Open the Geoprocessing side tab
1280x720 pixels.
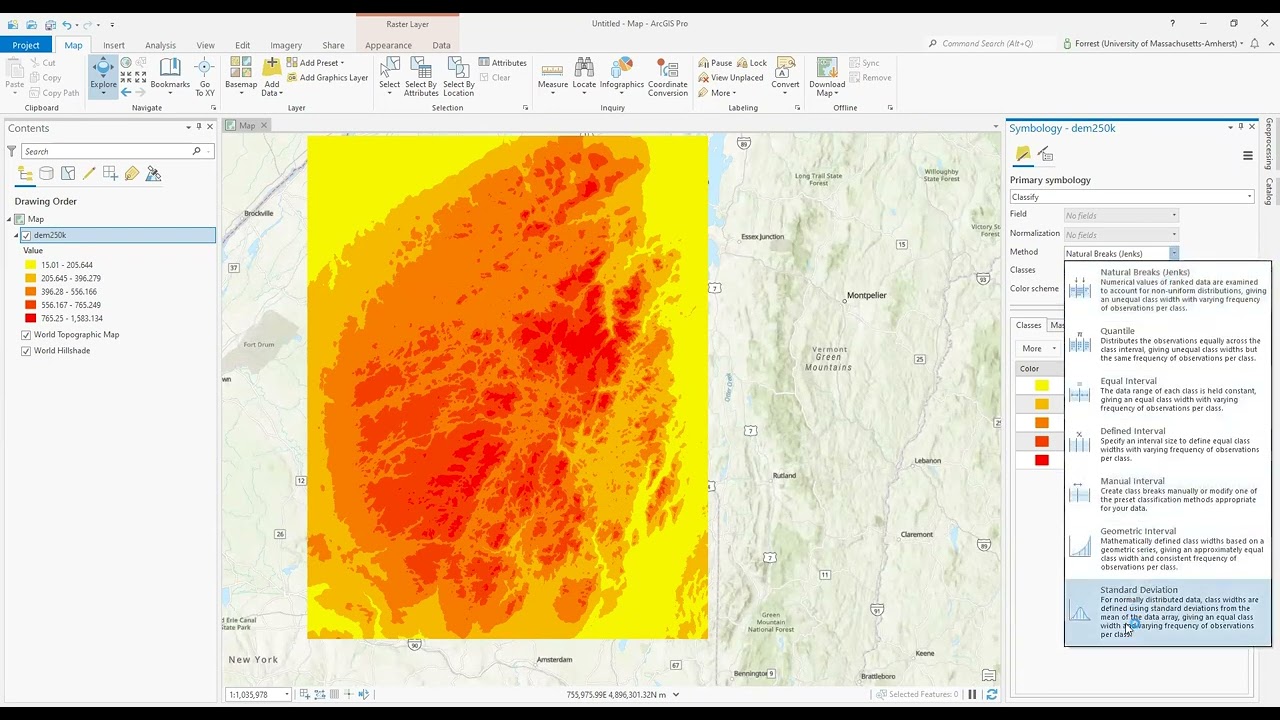pos(1269,144)
